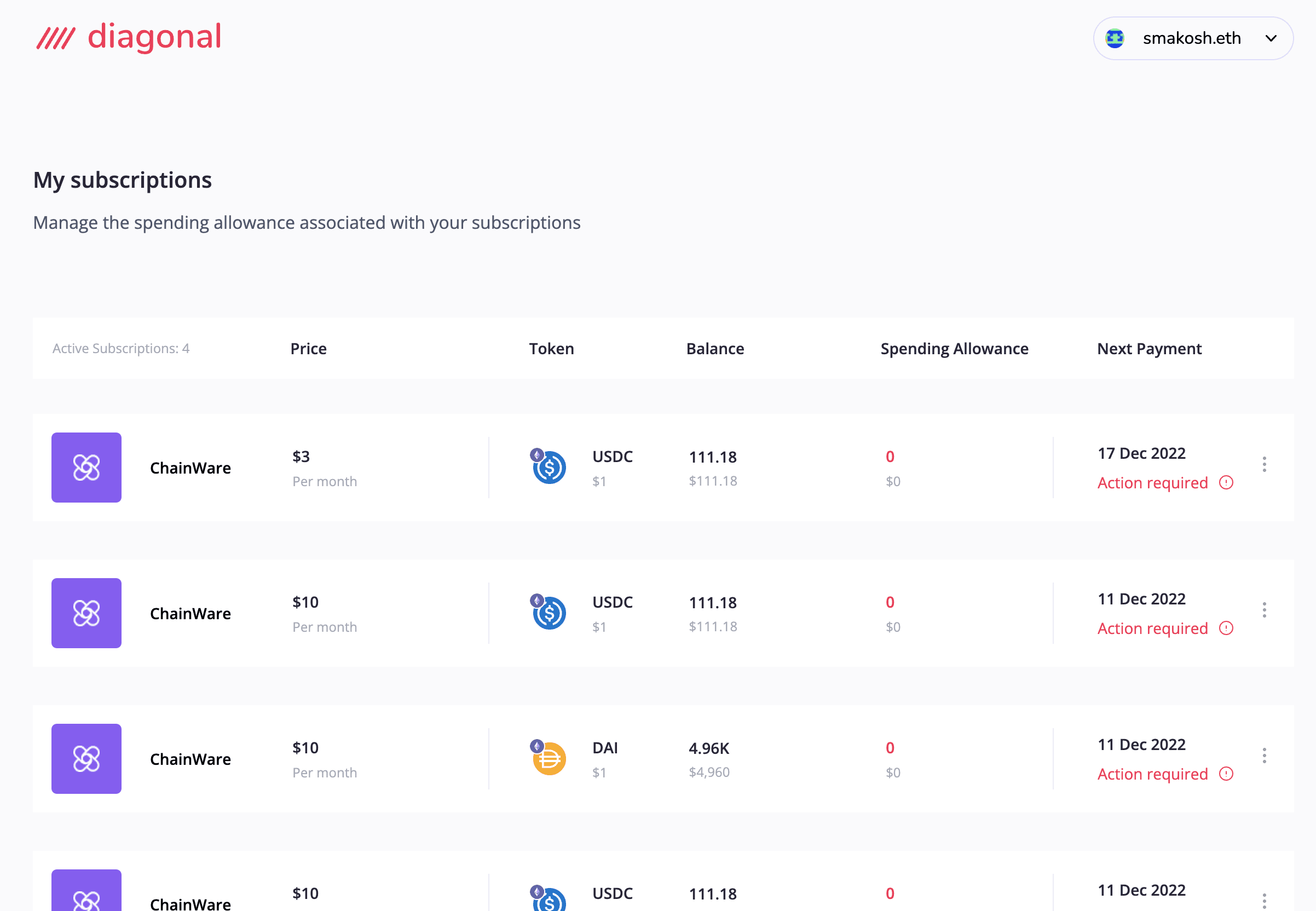Click Action required in the DAI row
The width and height of the screenshot is (1316, 911).
point(1153,774)
